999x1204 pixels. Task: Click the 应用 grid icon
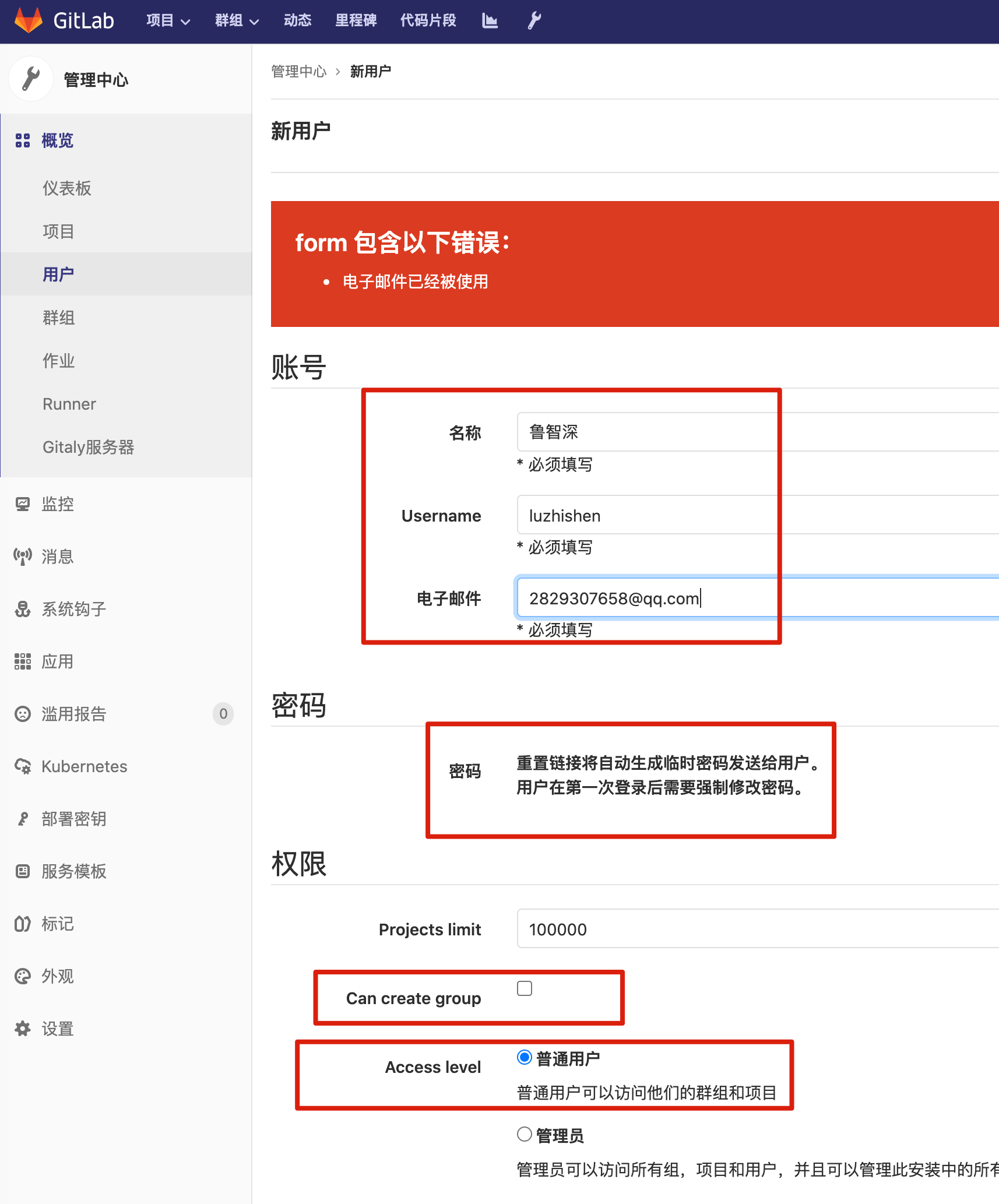(23, 661)
